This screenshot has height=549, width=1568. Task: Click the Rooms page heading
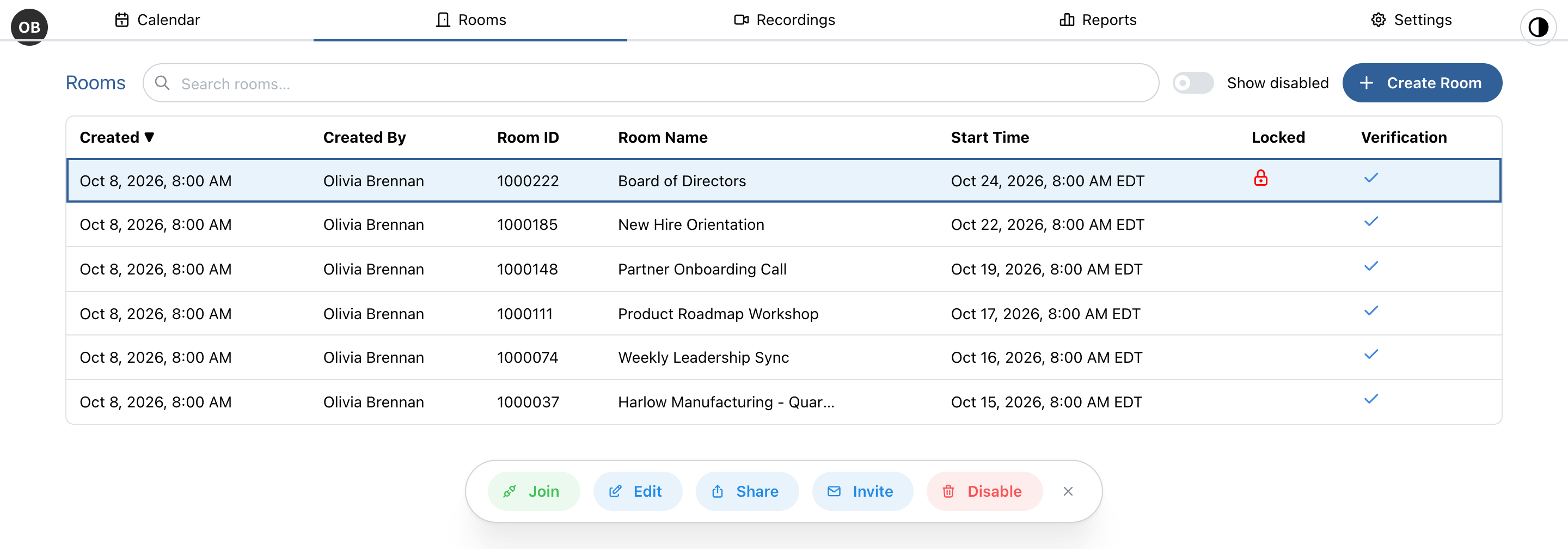(96, 83)
